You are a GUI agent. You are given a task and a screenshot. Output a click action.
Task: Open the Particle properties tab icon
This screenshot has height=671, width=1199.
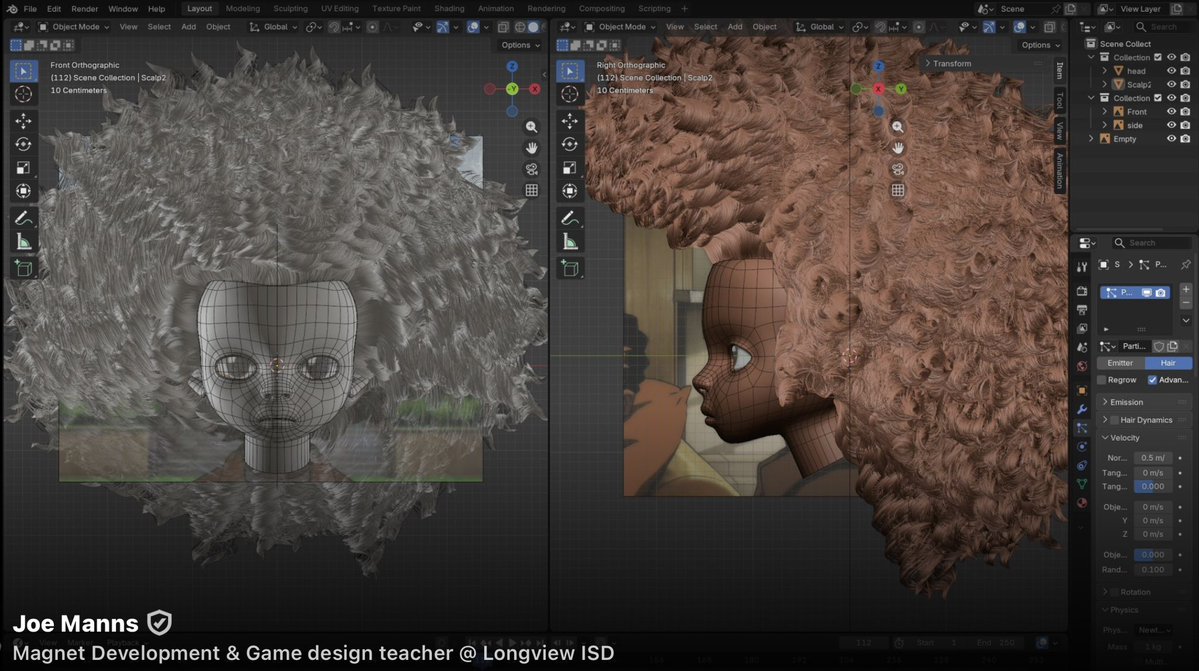(1081, 428)
